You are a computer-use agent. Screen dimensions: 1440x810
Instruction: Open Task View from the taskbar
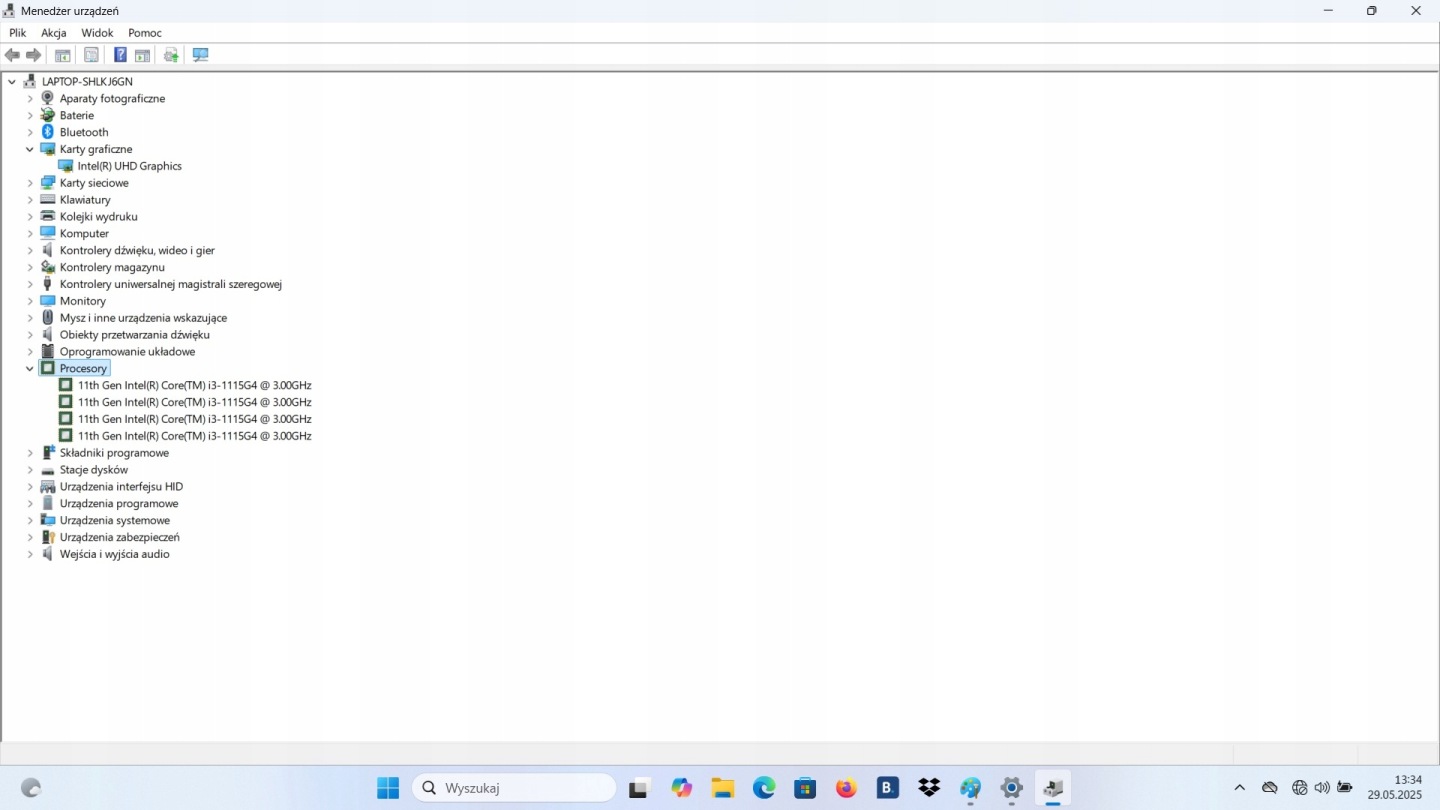pyautogui.click(x=639, y=788)
